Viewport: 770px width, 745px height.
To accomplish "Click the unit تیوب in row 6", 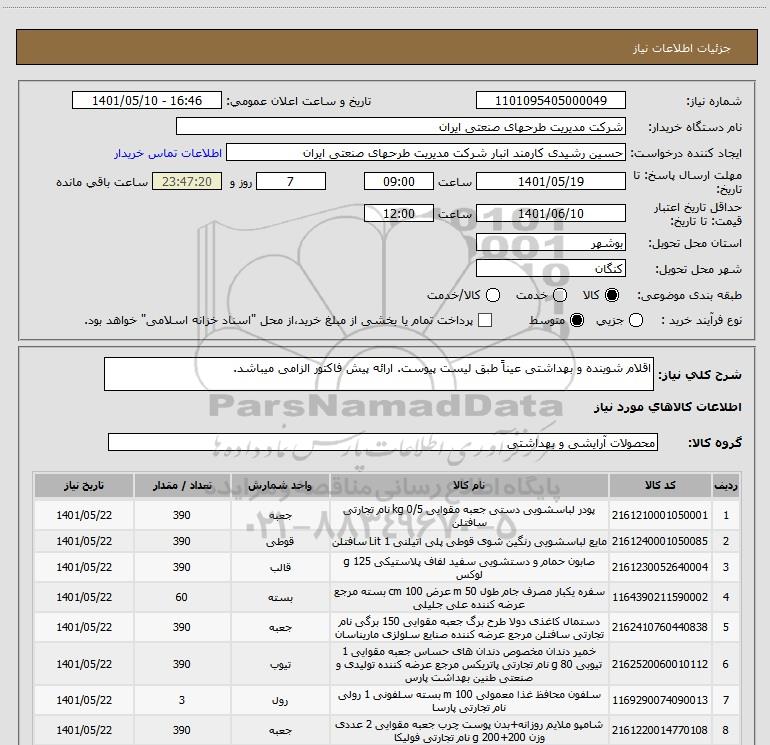I will pyautogui.click(x=280, y=664).
